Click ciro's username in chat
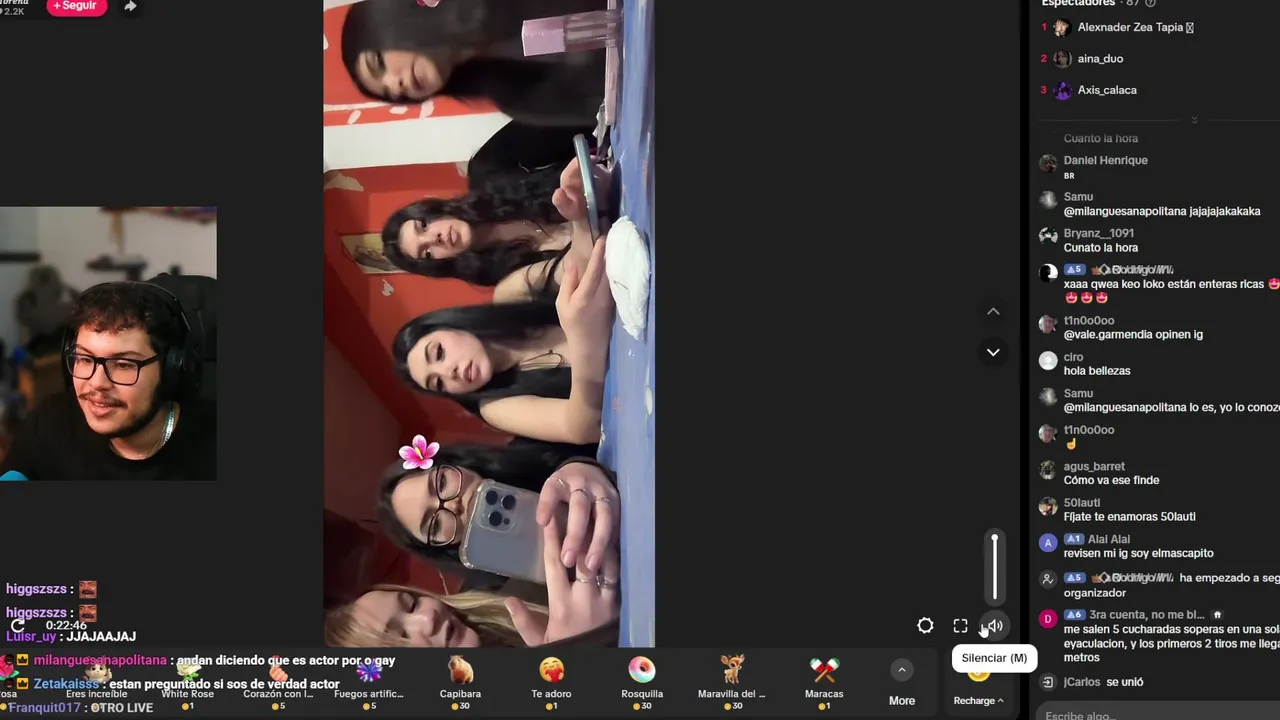1280x720 pixels. click(x=1073, y=357)
